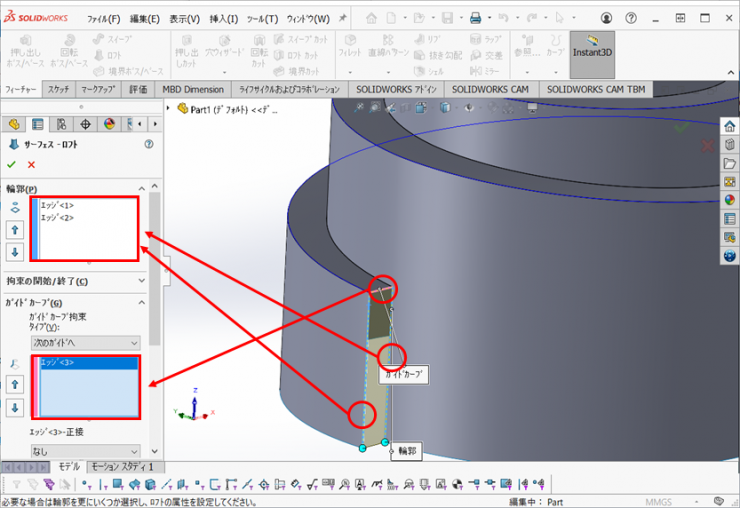Click the green OK checkmark in Surface-Loft panel
The image size is (740, 508).
point(12,164)
